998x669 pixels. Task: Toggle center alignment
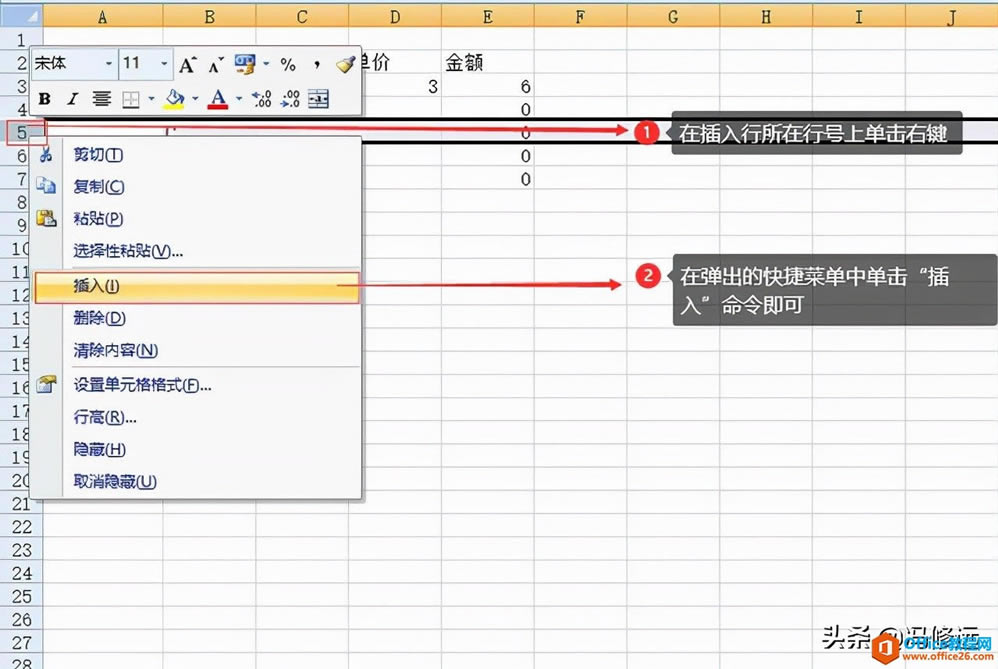pyautogui.click(x=100, y=99)
